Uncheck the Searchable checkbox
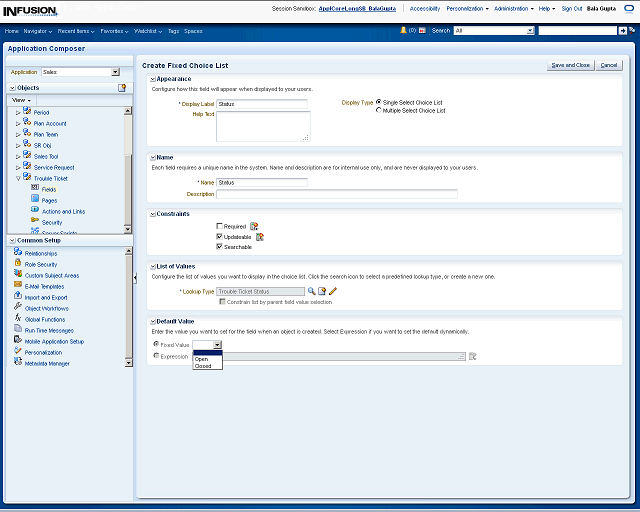Viewport: 640px width, 512px height. click(x=219, y=246)
